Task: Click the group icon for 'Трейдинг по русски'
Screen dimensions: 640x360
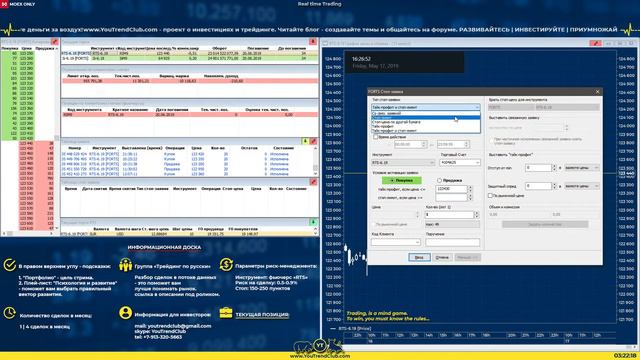Action: 125,265
